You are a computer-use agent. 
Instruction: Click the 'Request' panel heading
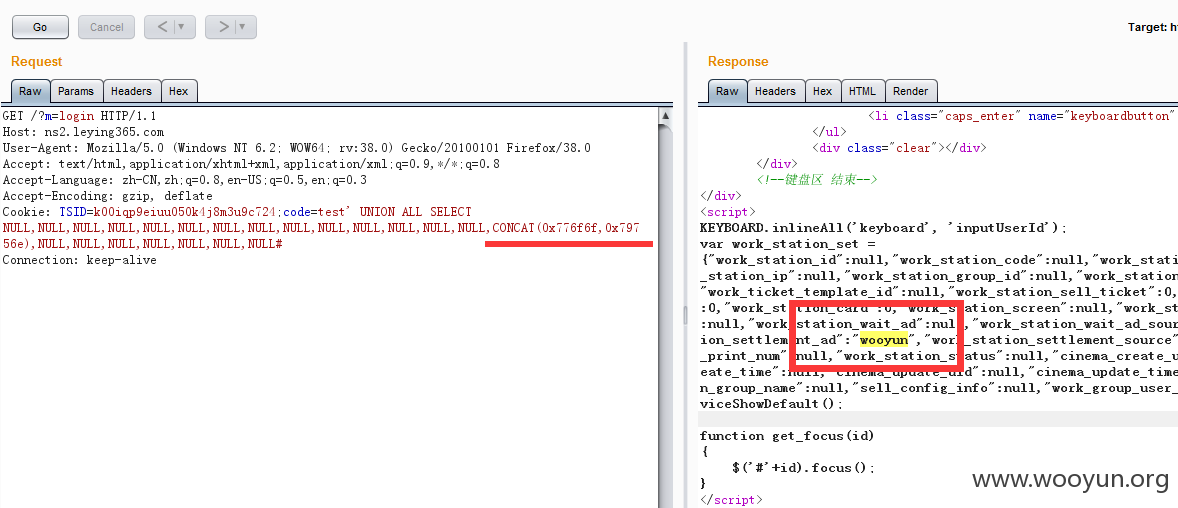tap(37, 62)
